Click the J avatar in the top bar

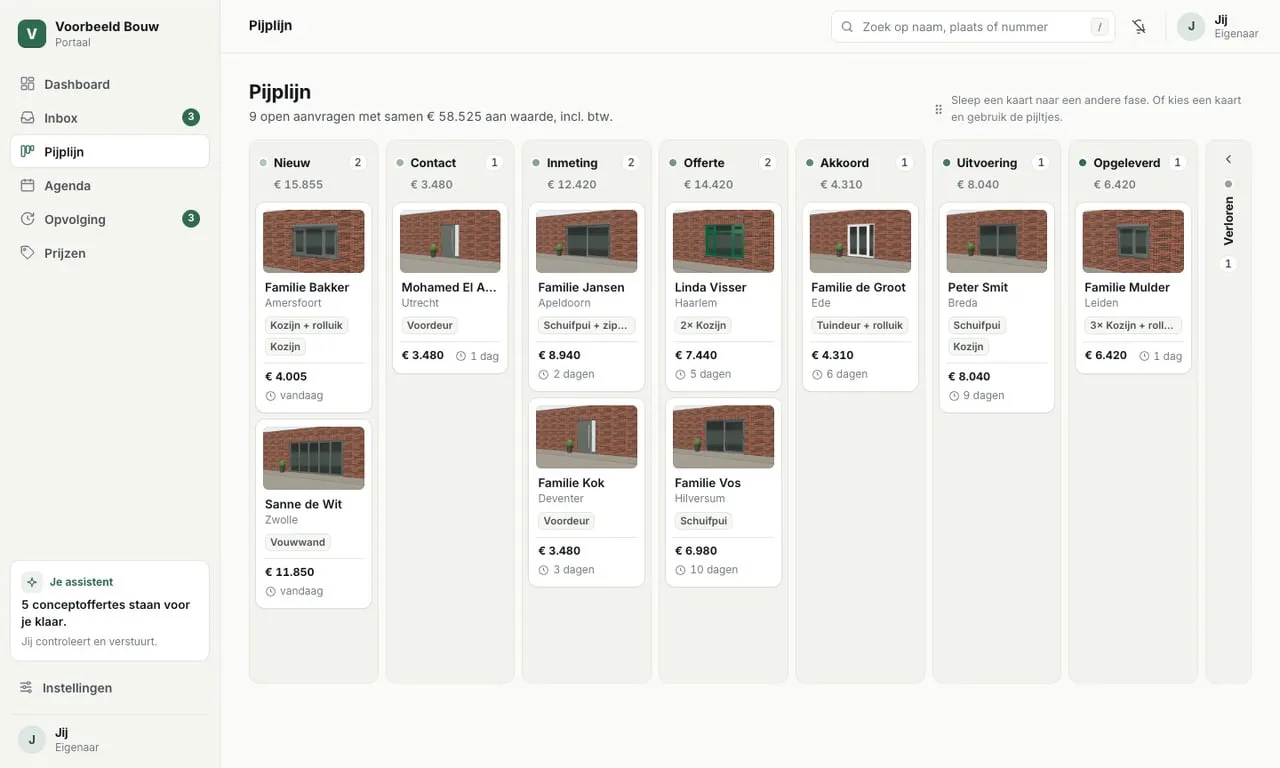click(x=1191, y=27)
